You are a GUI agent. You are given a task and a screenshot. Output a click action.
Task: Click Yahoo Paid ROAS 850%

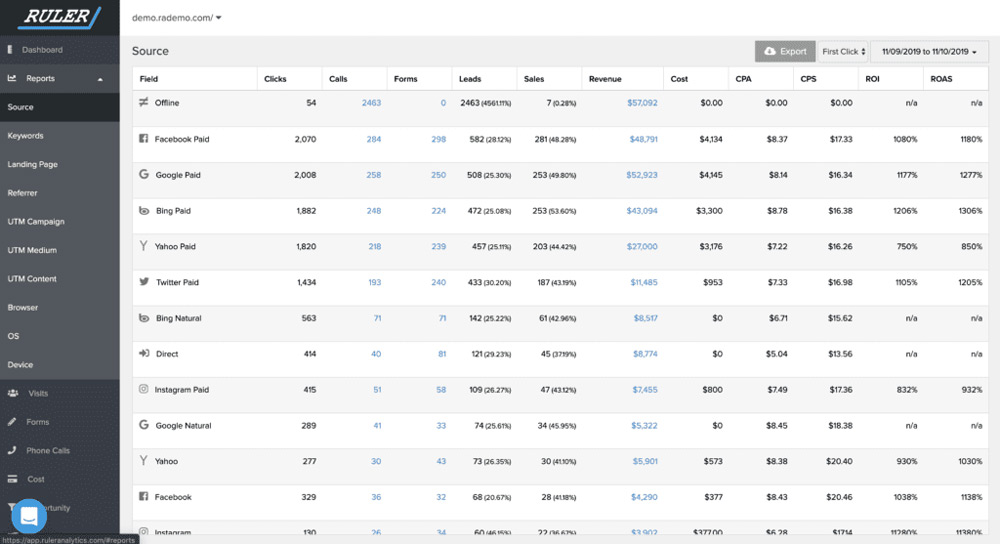click(972, 246)
